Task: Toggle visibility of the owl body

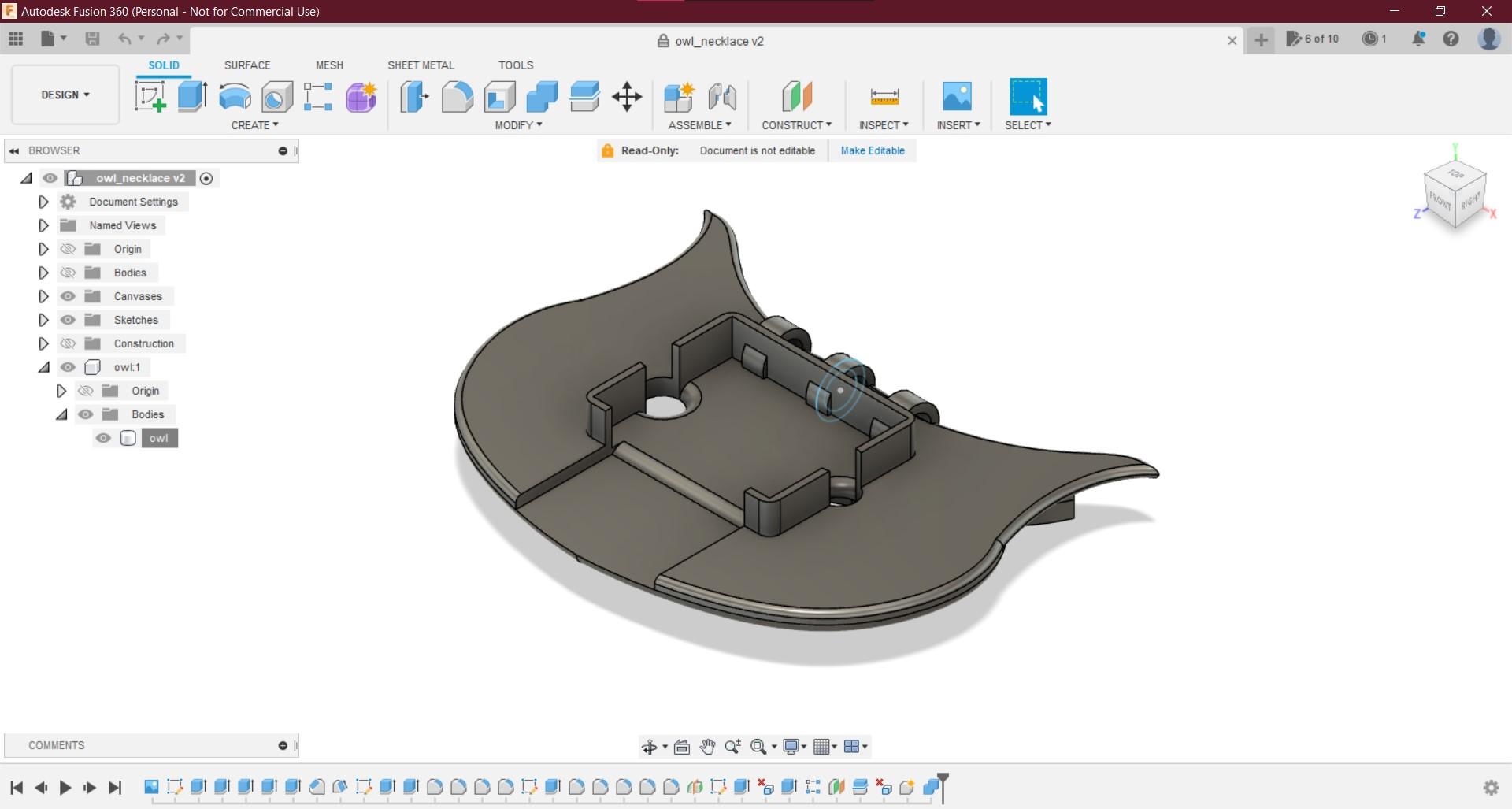Action: pos(103,438)
